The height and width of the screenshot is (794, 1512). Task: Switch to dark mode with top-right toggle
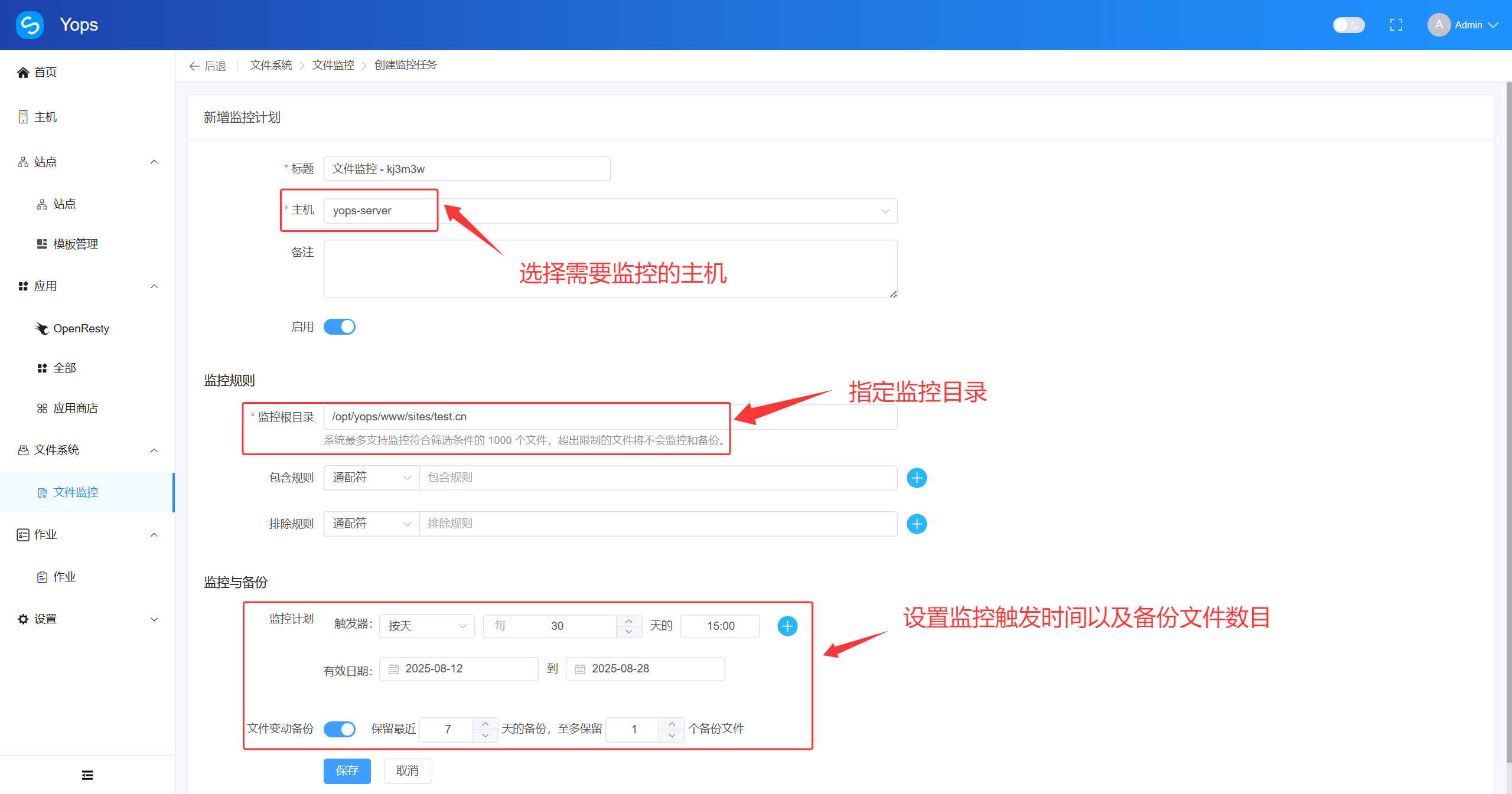[1348, 25]
